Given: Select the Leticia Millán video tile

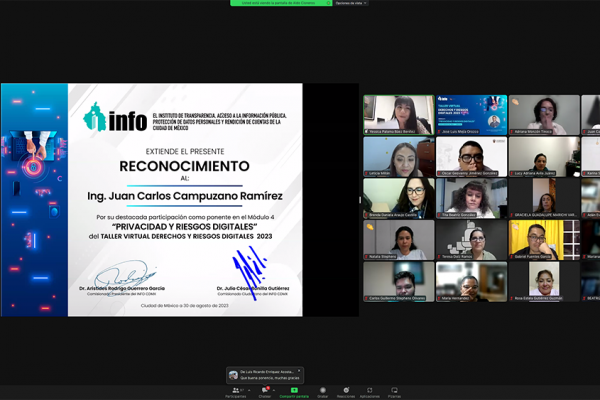Looking at the screenshot, I should point(399,157).
